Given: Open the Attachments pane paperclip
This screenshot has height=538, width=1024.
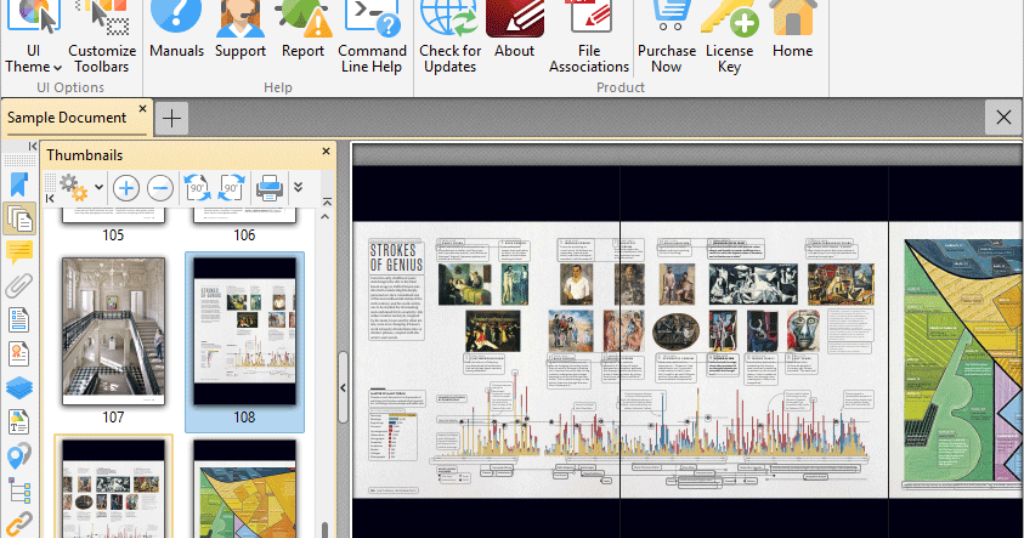Looking at the screenshot, I should pos(19,286).
